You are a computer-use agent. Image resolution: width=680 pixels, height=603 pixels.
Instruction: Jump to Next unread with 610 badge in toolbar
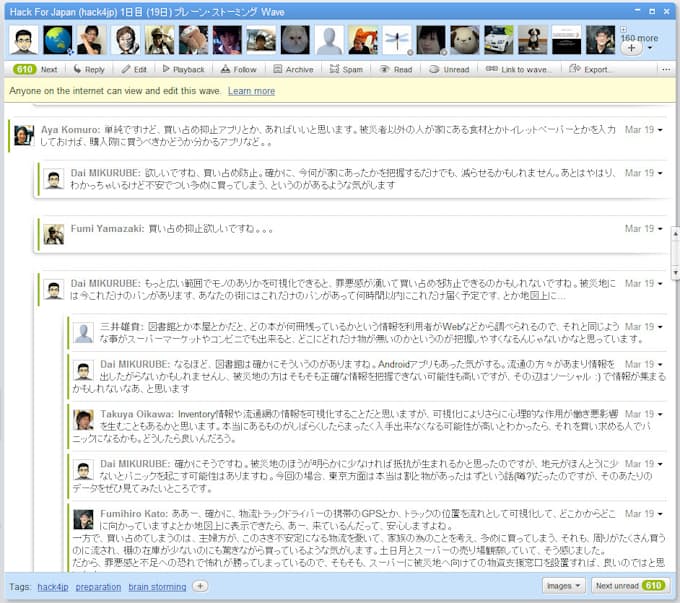36,70
